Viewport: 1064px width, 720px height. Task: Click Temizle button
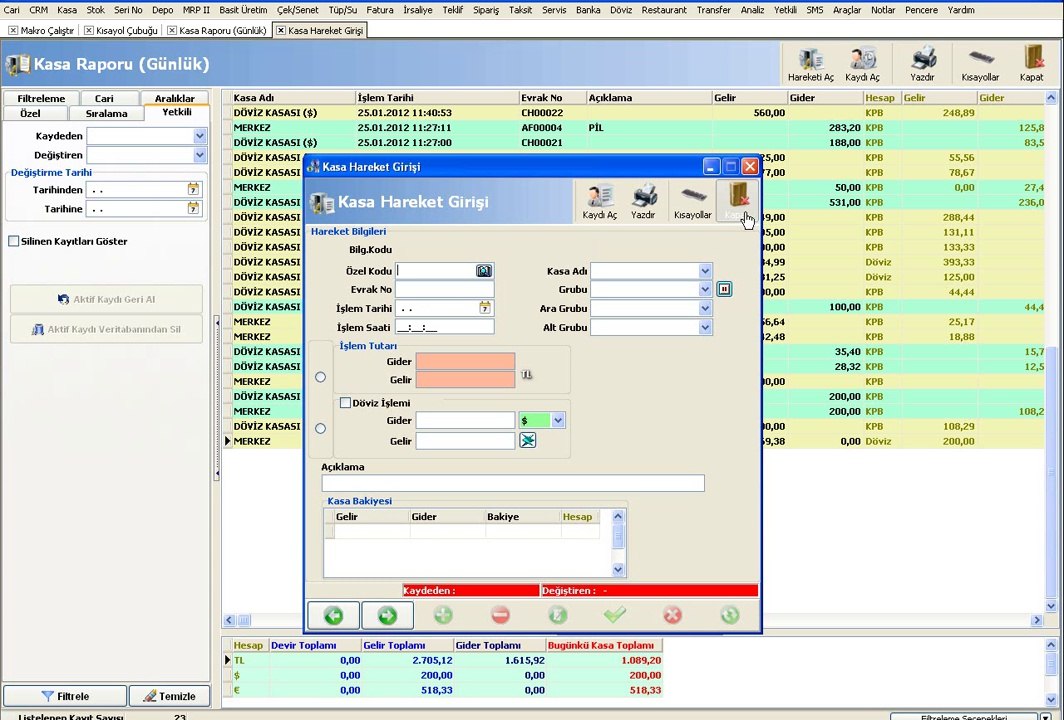tap(170, 696)
